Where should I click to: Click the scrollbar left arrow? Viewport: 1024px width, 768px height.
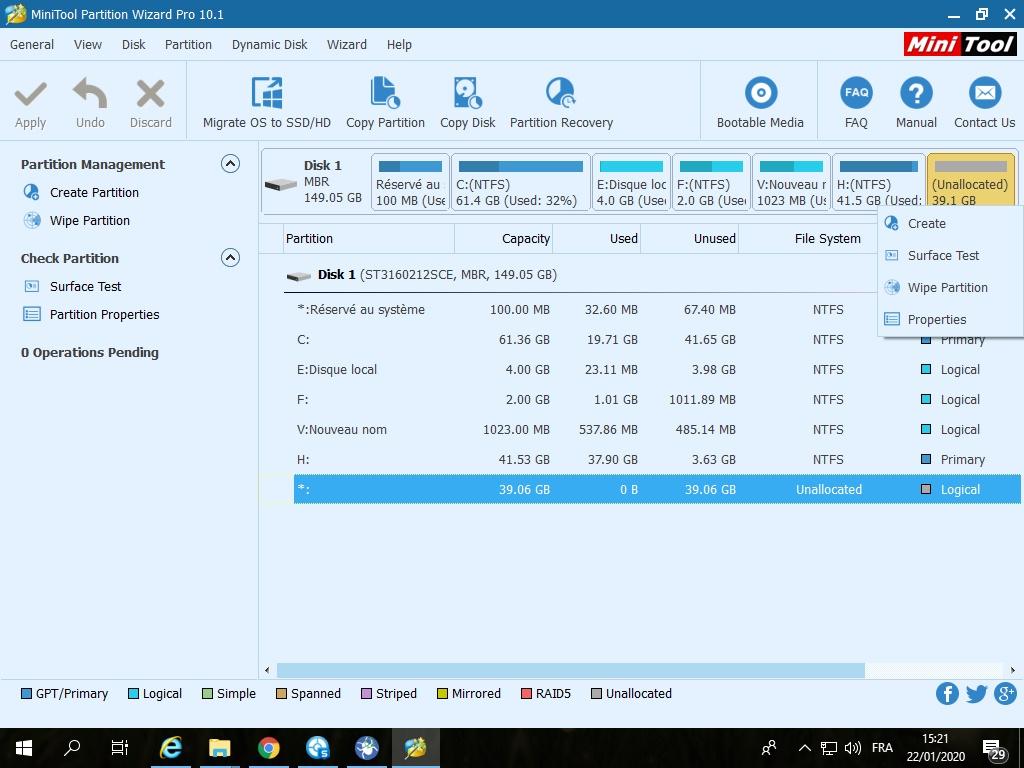[x=267, y=670]
